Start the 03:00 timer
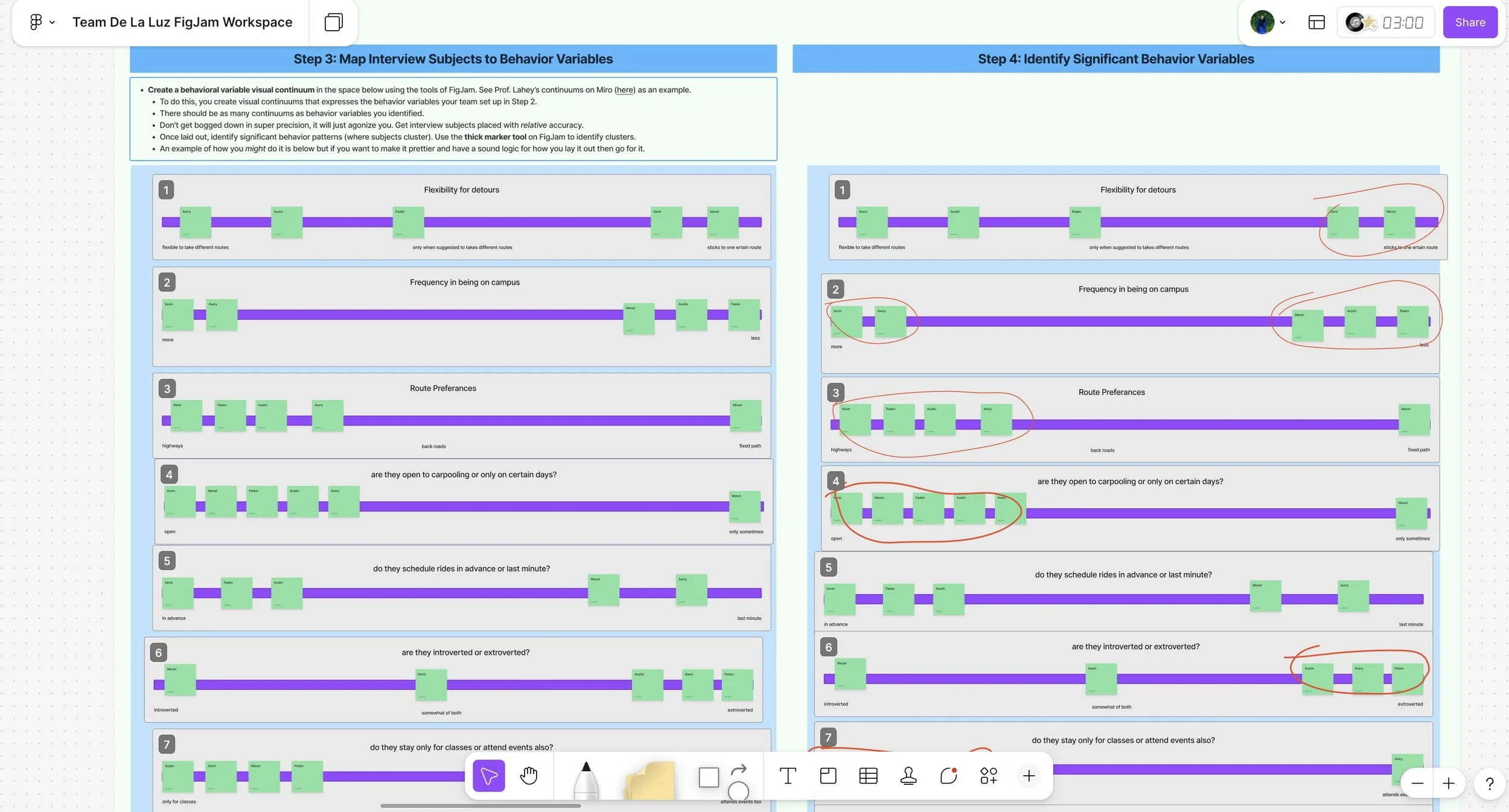1509x812 pixels. [1402, 22]
